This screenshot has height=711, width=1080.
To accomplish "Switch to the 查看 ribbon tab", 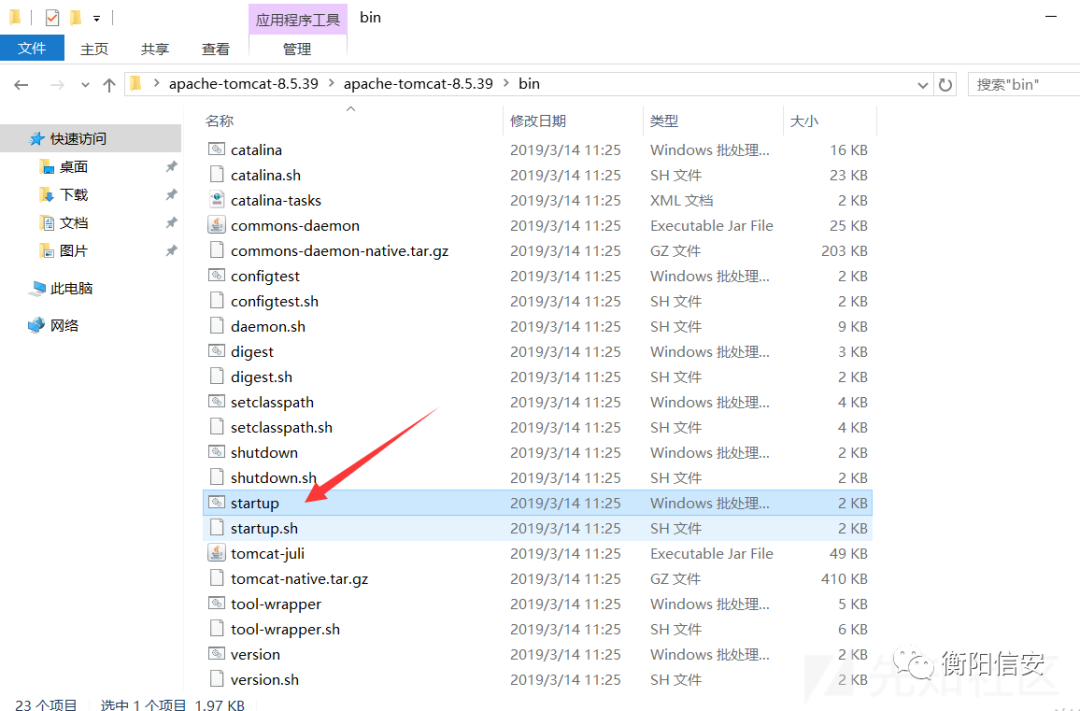I will coord(216,49).
